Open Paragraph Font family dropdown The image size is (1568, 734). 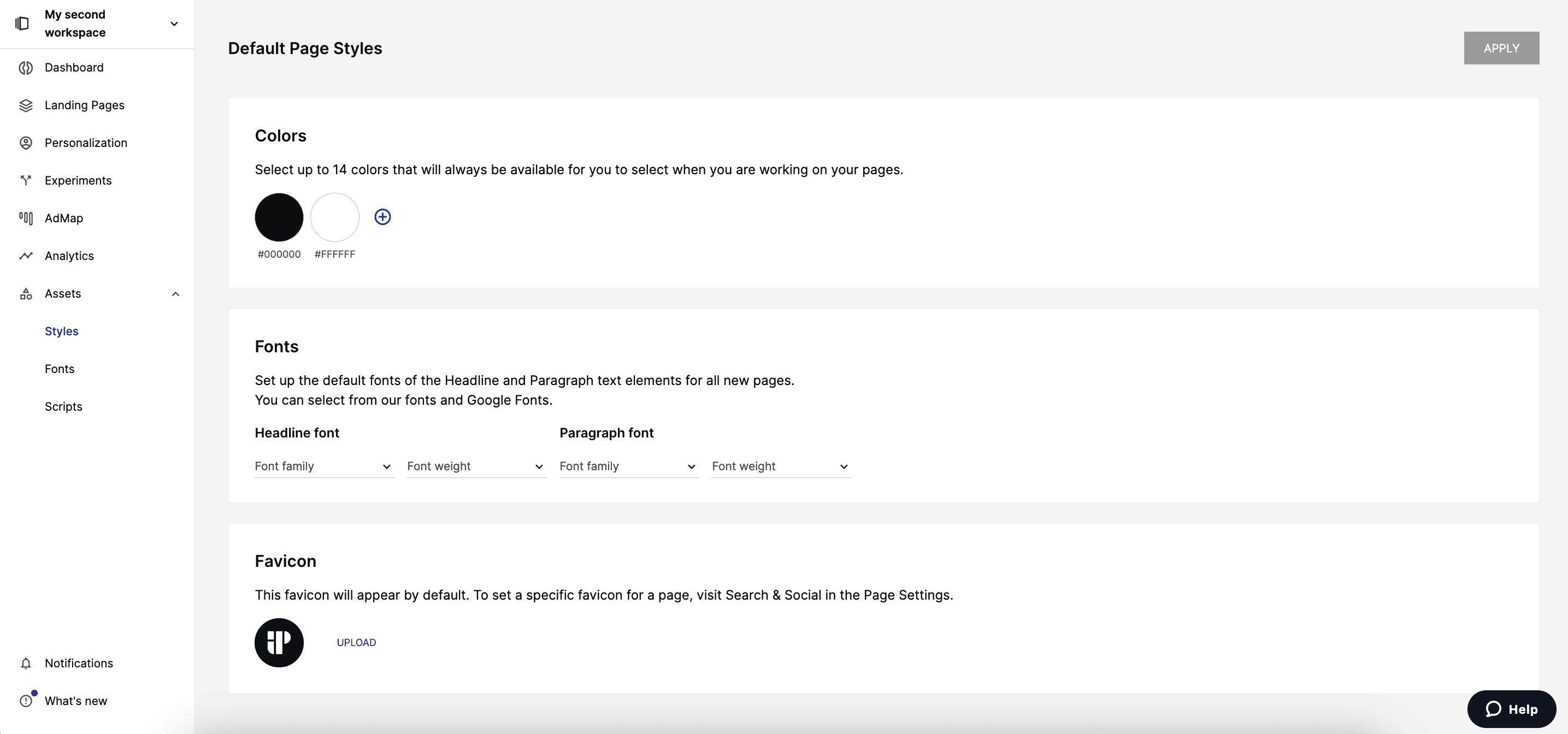[629, 467]
